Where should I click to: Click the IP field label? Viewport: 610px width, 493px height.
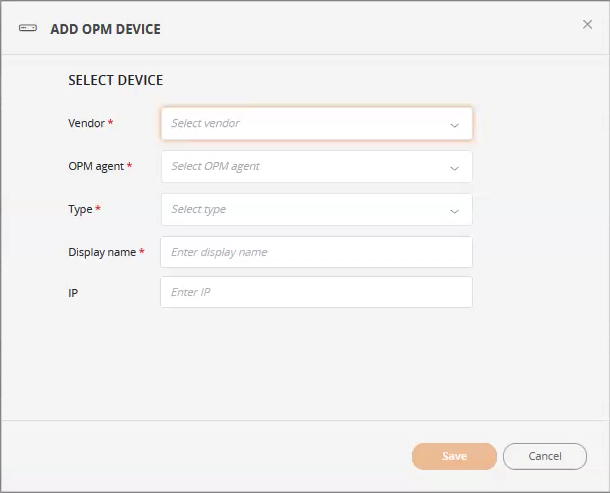point(73,293)
